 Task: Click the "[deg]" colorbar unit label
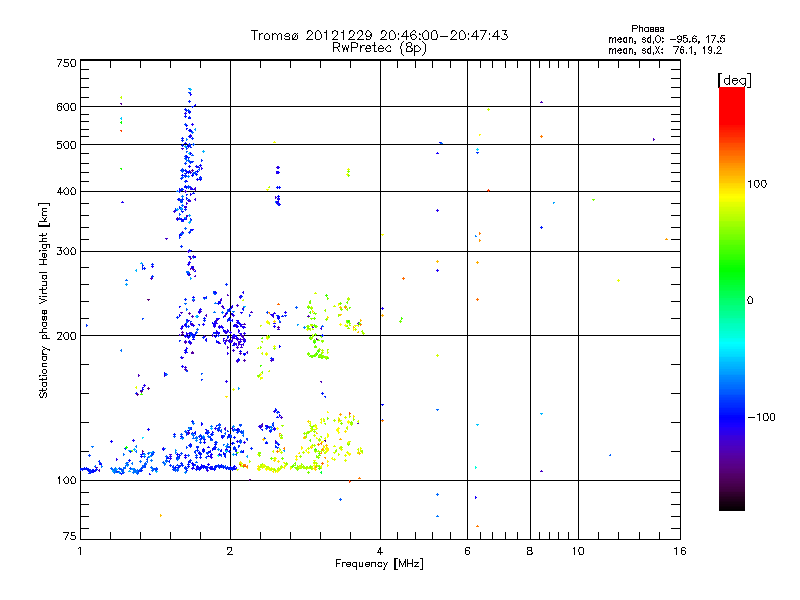[734, 80]
